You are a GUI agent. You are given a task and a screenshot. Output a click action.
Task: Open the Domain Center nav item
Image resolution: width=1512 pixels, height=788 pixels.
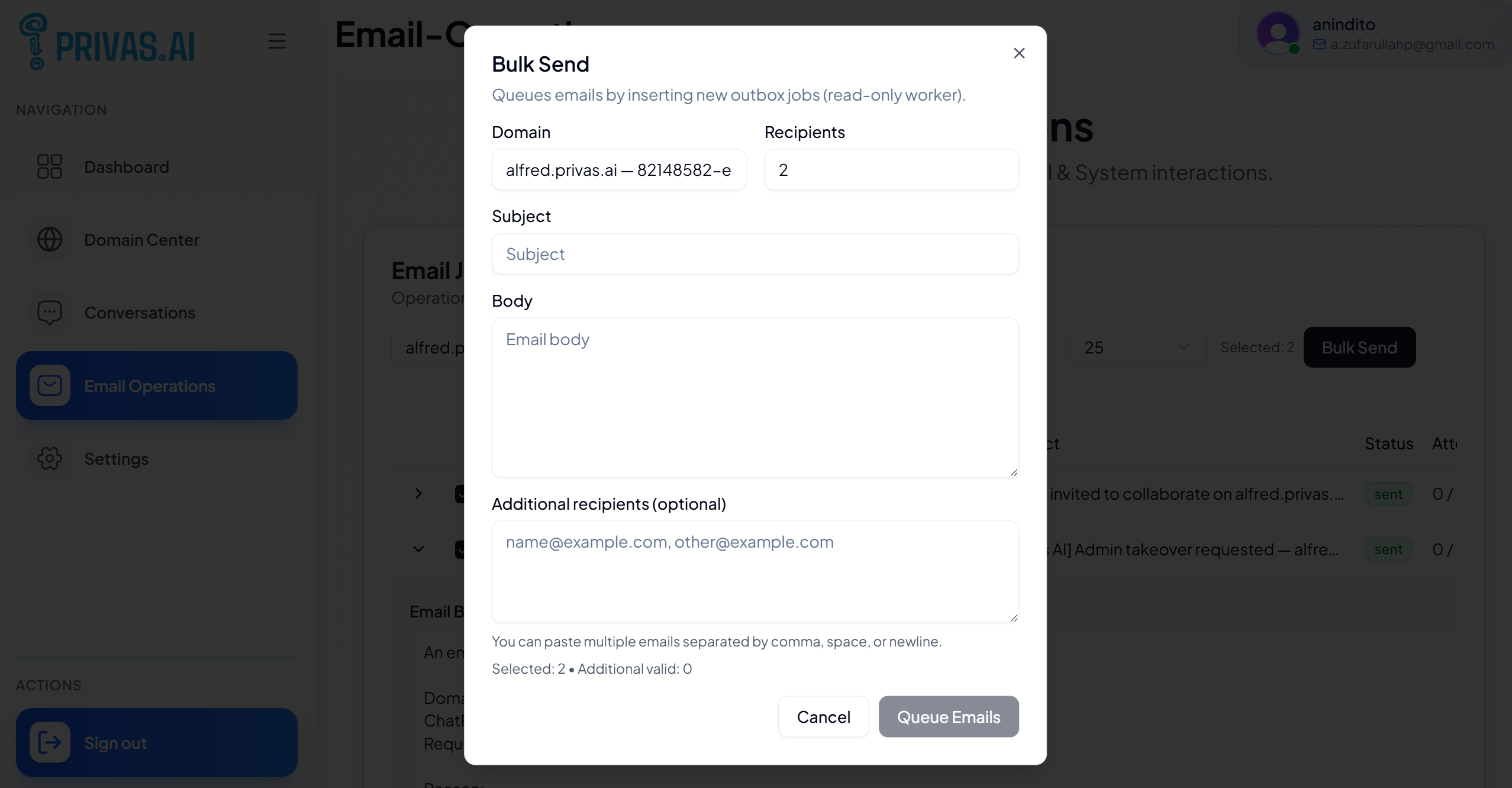click(x=142, y=240)
